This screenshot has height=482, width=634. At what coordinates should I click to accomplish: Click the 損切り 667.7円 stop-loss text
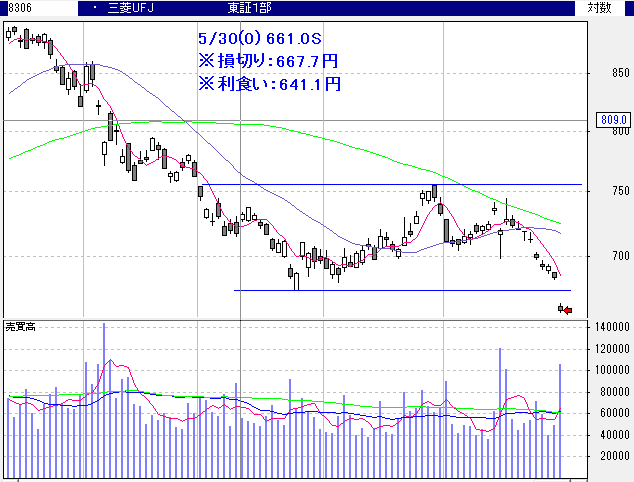[269, 61]
